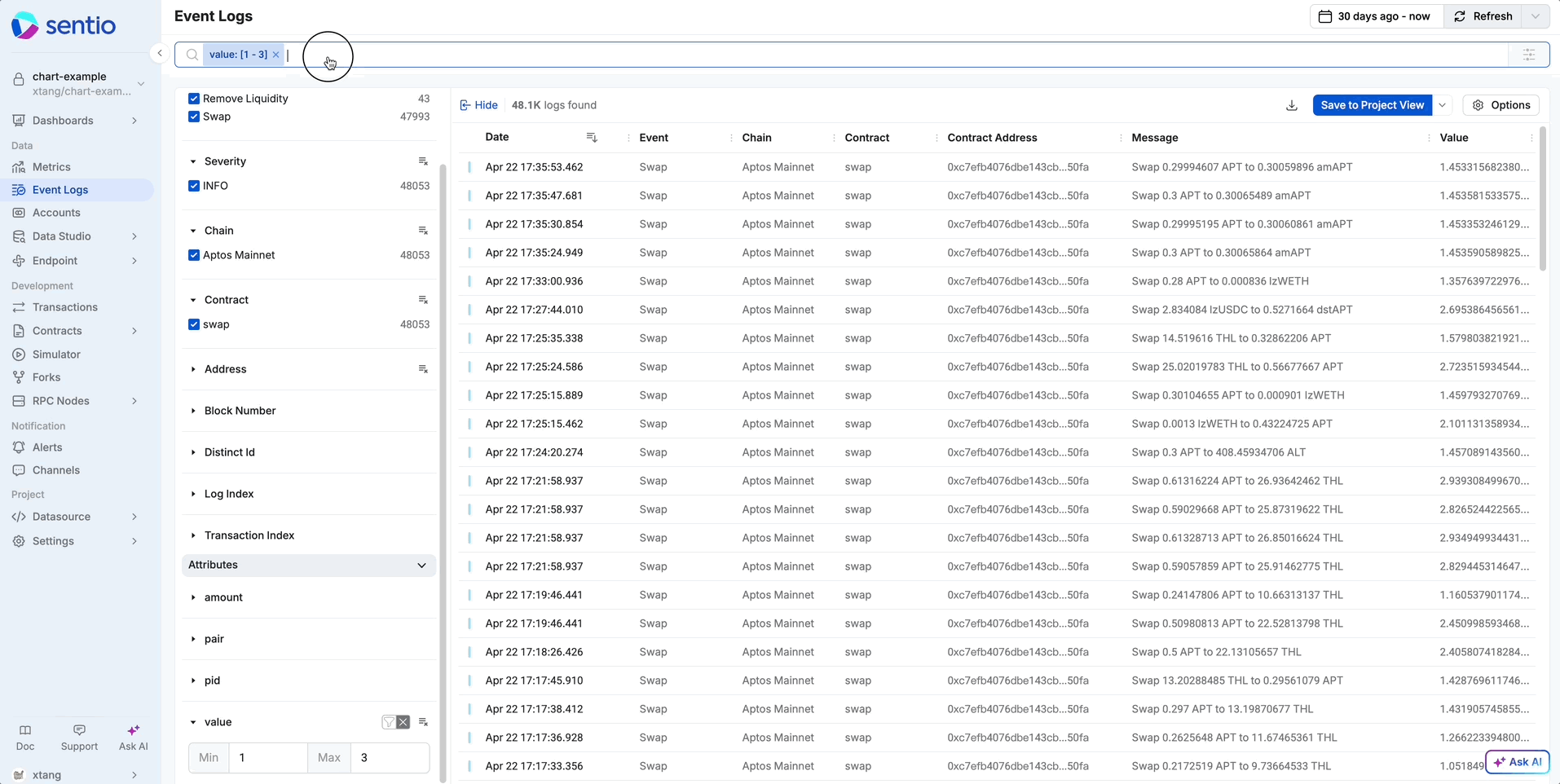Open search filter settings icon
This screenshot has width=1560, height=784.
[x=1528, y=55]
